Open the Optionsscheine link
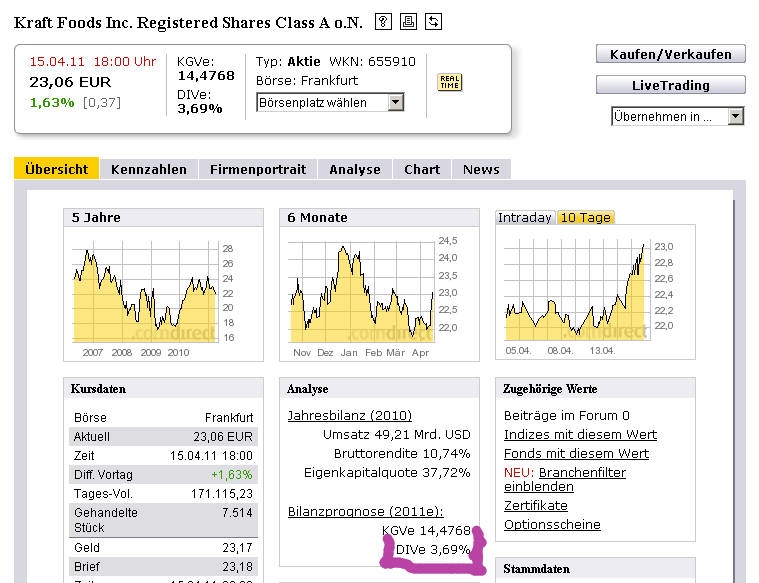This screenshot has height=583, width=759. click(552, 524)
